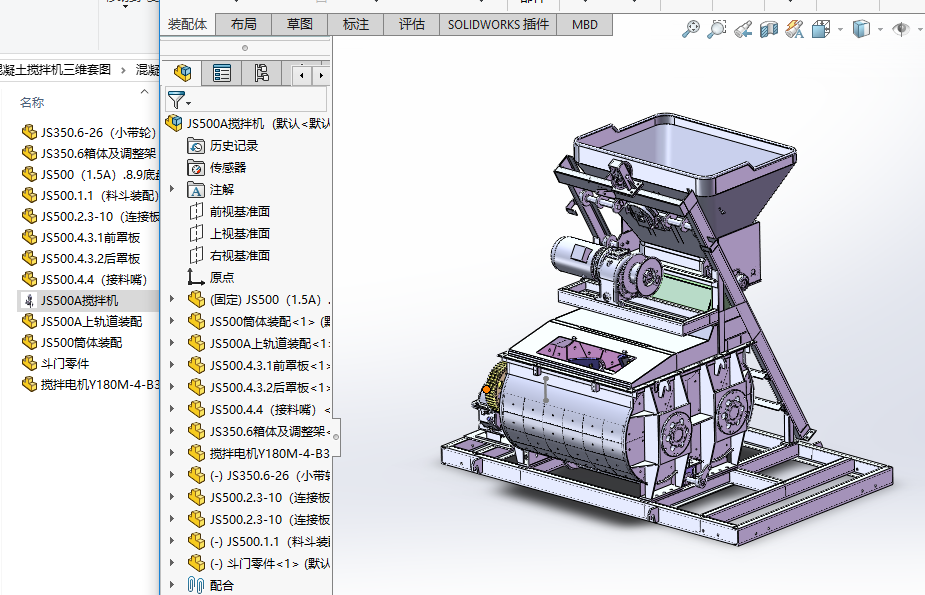Select 前视基准面 plane in the tree
Image resolution: width=925 pixels, height=595 pixels.
coord(239,211)
